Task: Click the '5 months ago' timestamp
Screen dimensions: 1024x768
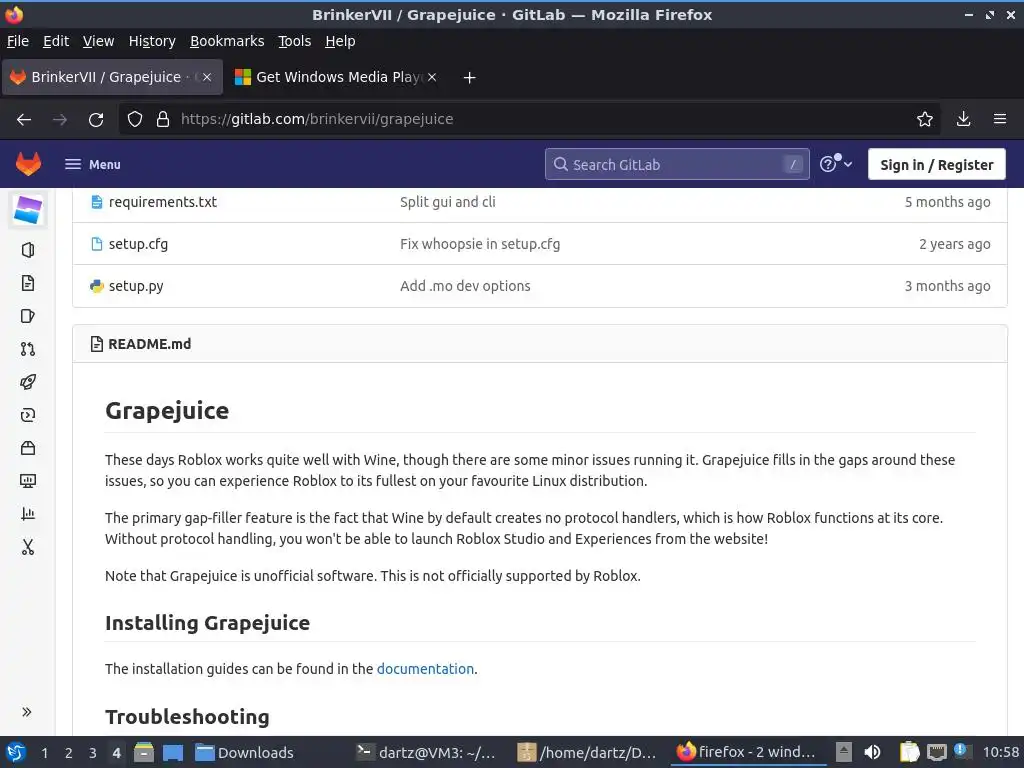Action: (947, 202)
